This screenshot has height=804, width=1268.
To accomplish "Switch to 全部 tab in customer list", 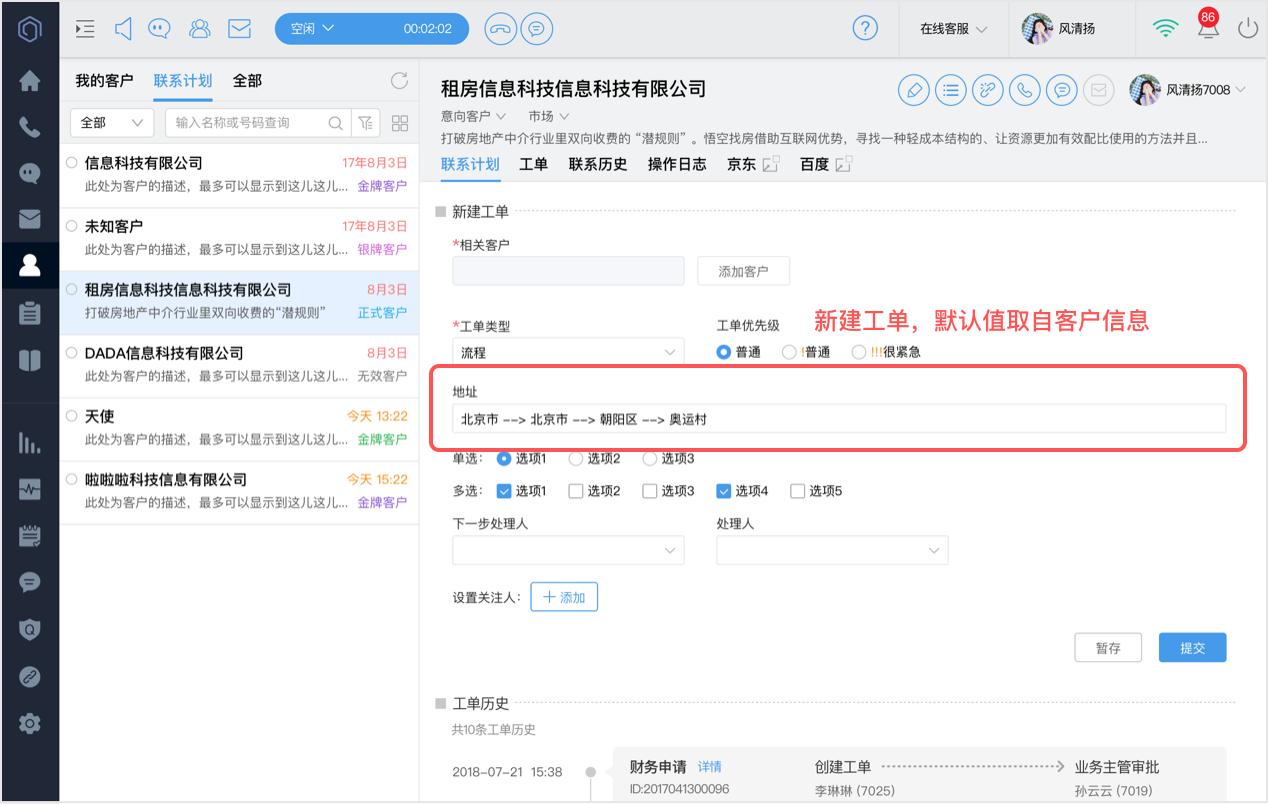I will pos(247,81).
